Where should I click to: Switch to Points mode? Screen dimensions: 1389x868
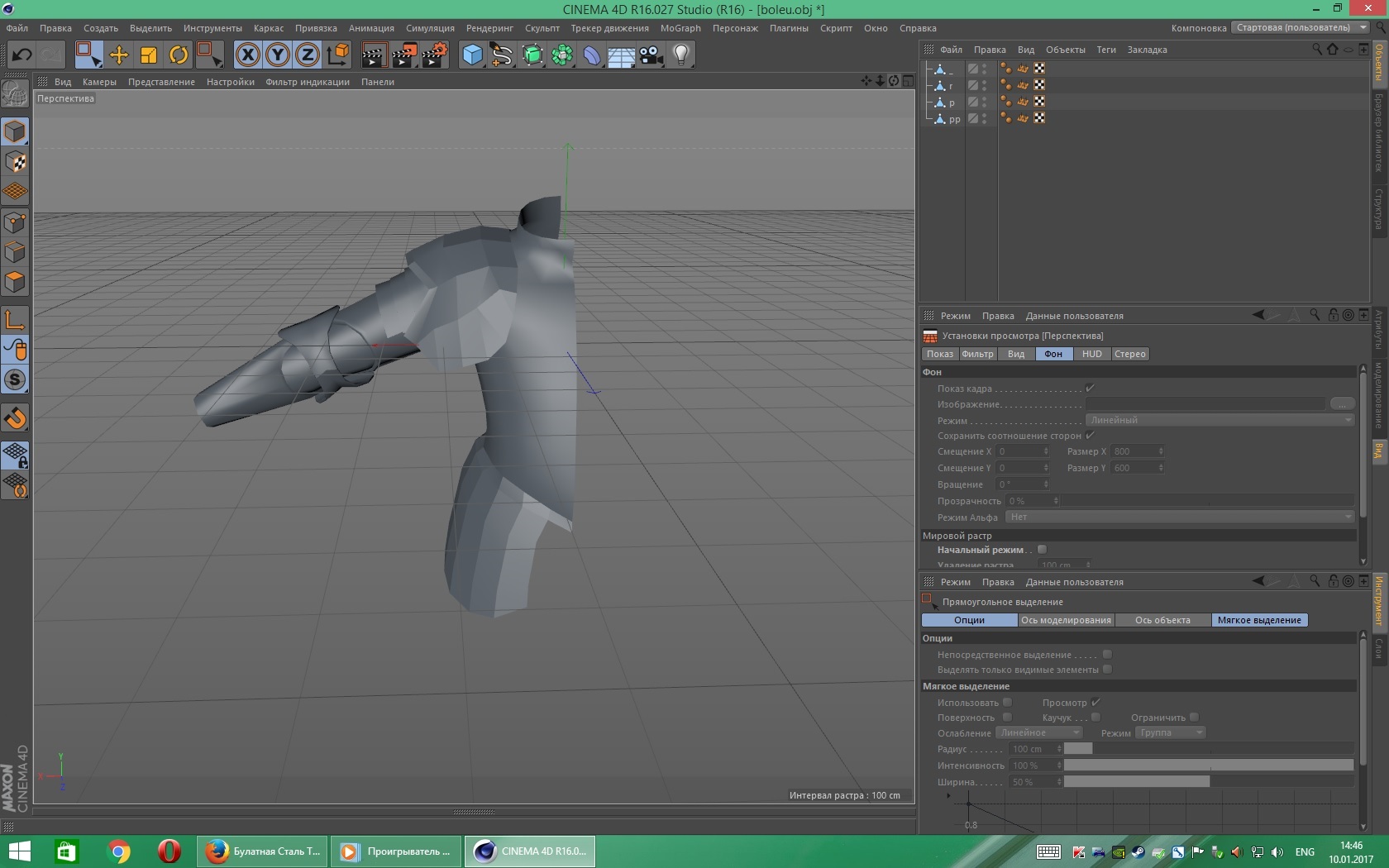16,222
